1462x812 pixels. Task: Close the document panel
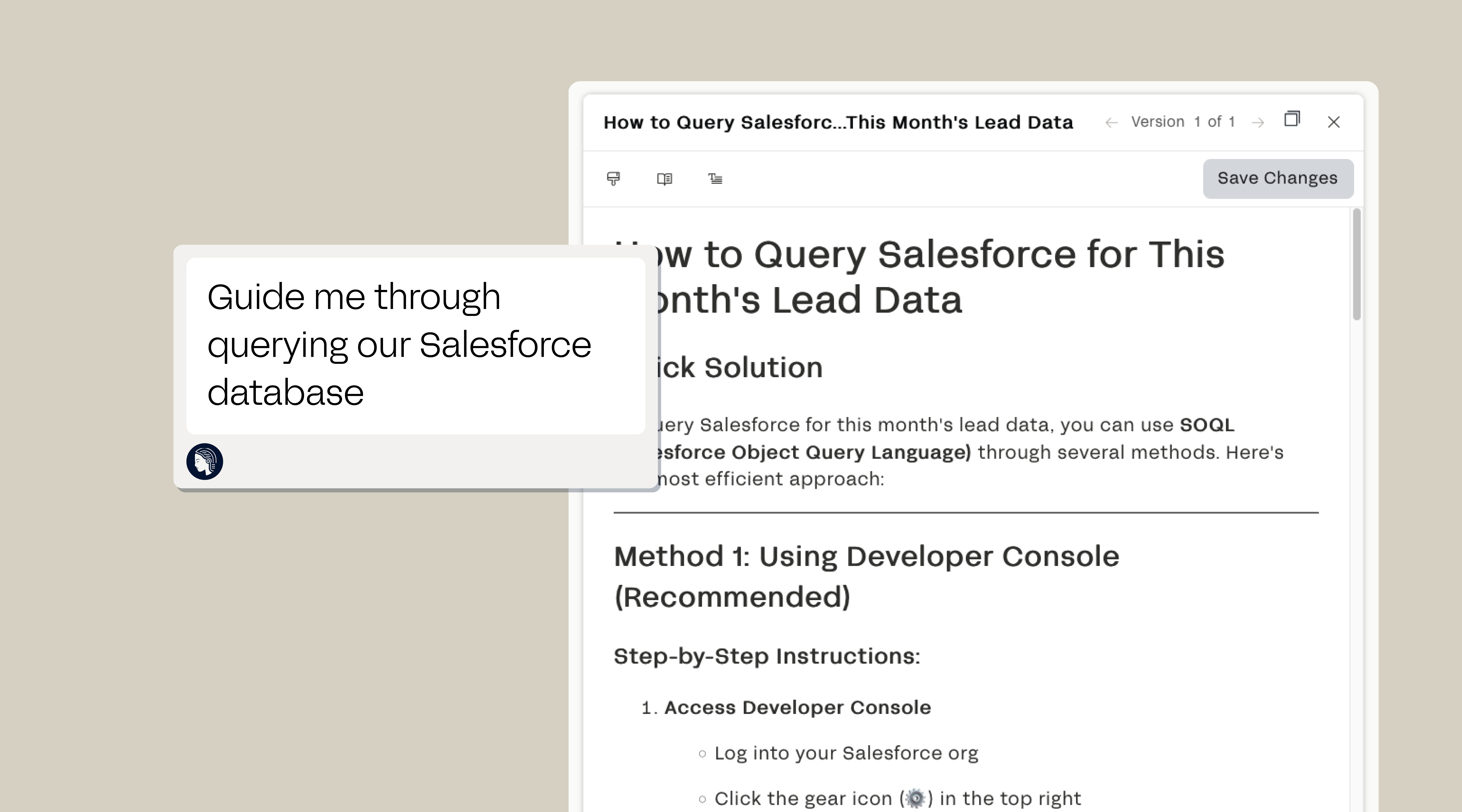[x=1334, y=122]
